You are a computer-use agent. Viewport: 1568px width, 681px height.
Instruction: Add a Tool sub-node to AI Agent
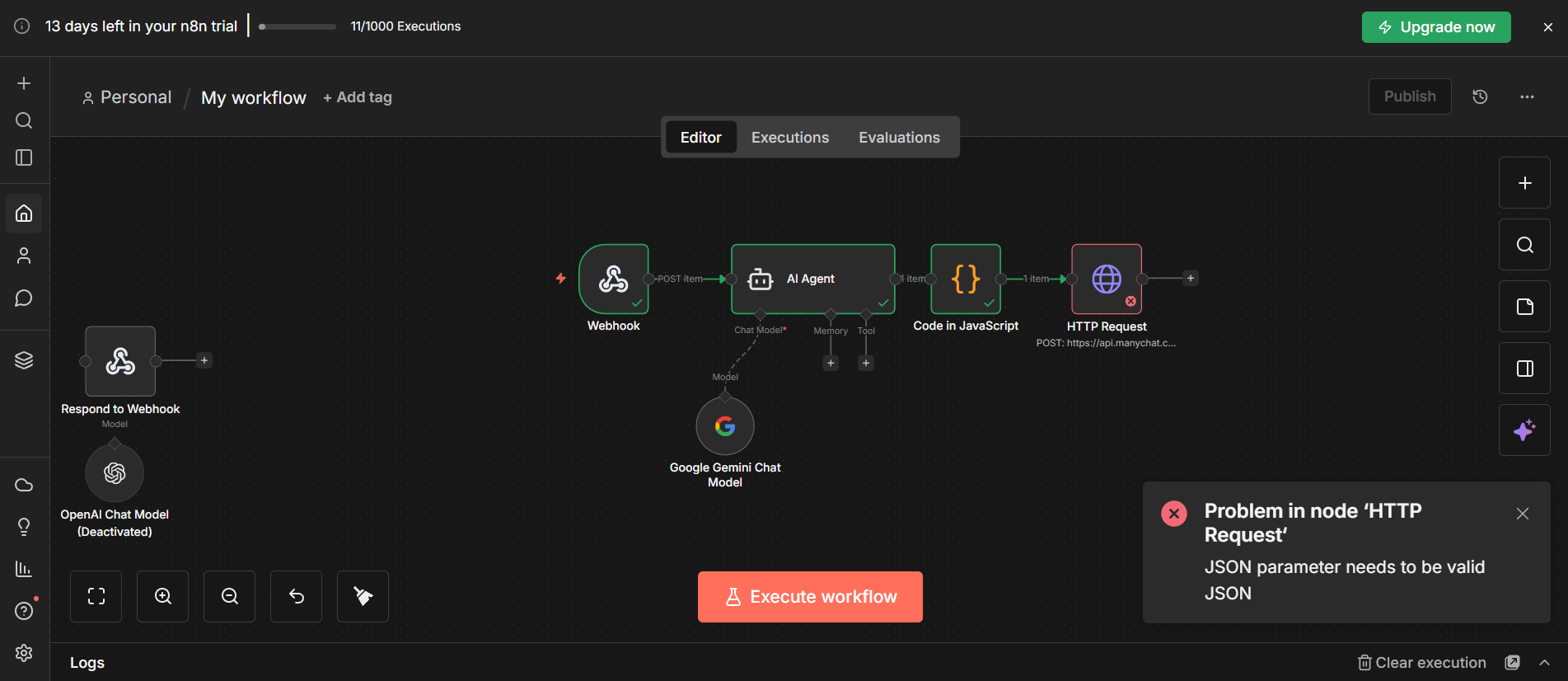[866, 363]
